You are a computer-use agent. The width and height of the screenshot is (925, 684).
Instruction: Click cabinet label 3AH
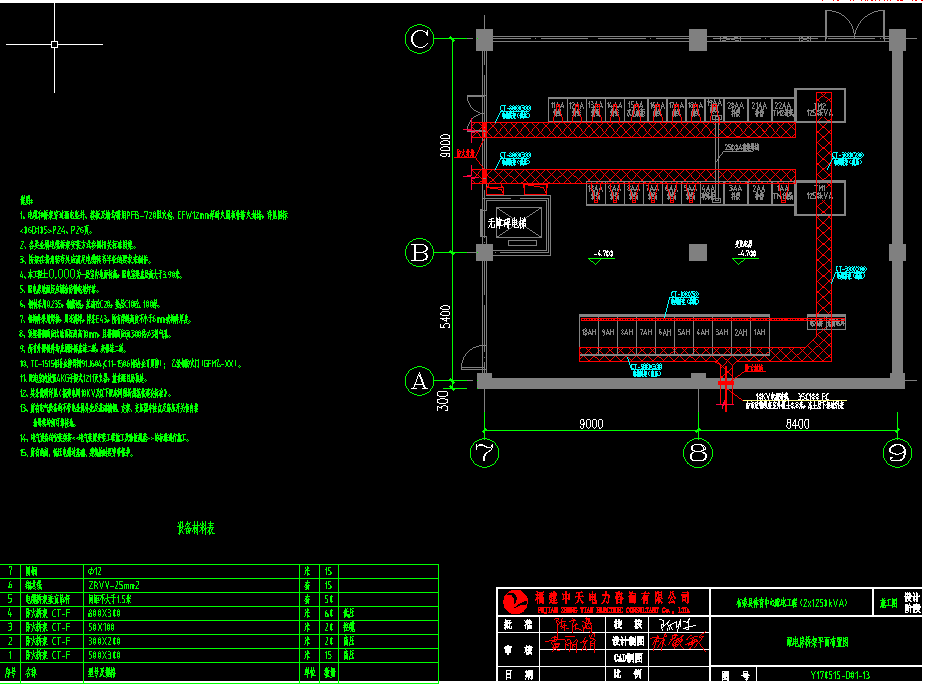(721, 332)
